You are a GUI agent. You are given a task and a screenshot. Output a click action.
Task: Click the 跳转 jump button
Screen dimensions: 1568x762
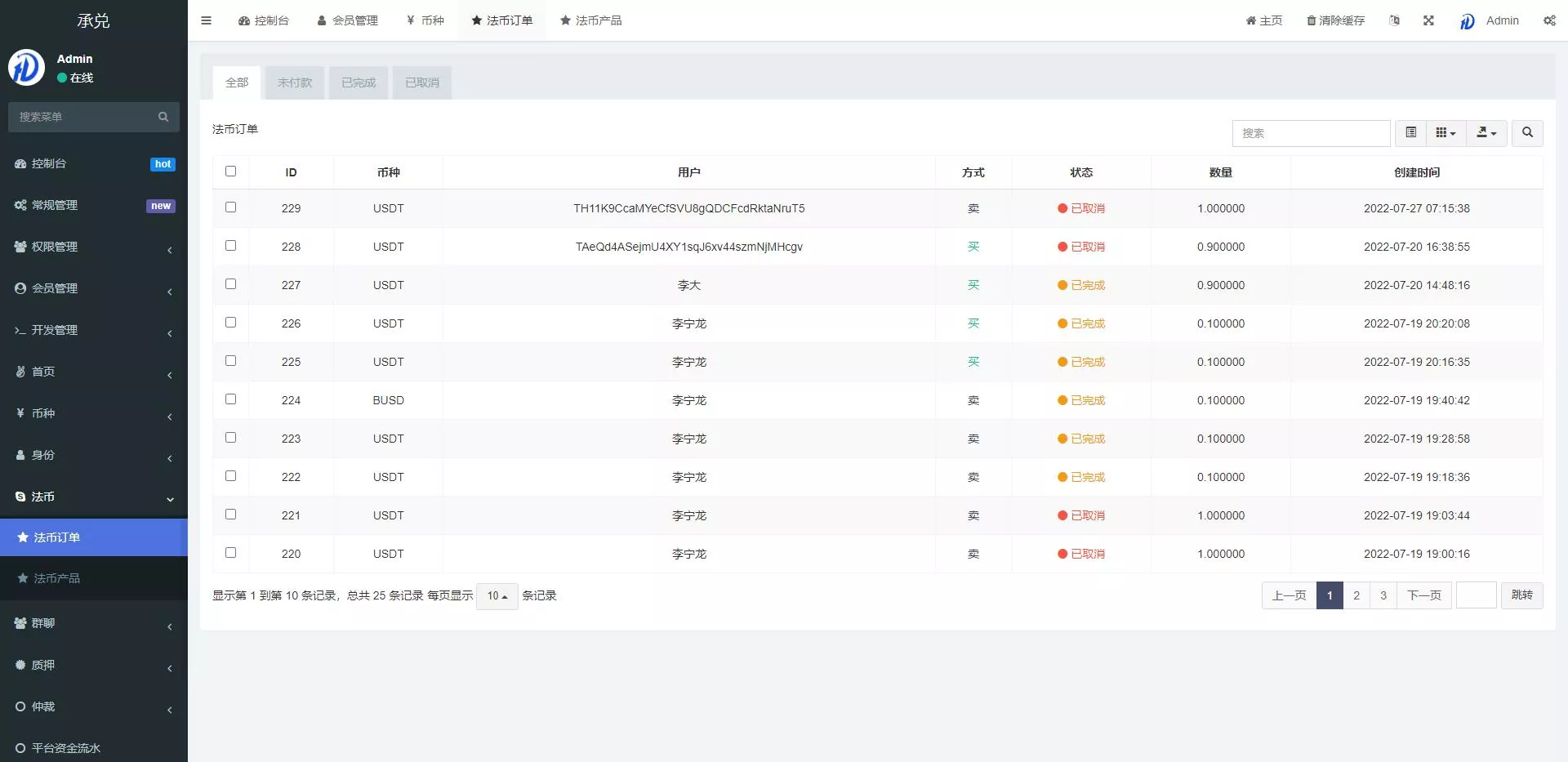[x=1521, y=595]
